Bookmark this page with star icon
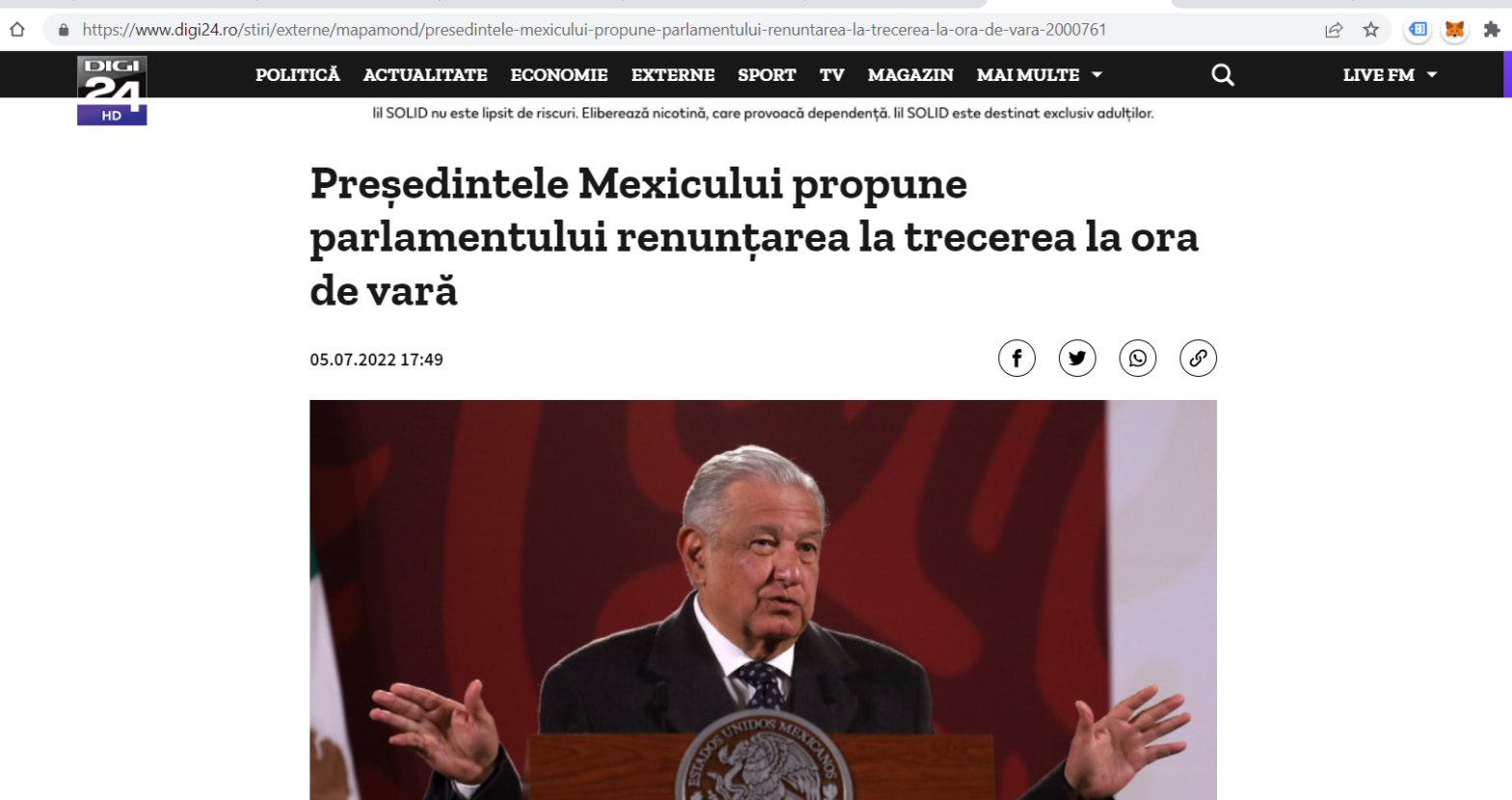Viewport: 1512px width, 800px height. (x=1371, y=30)
